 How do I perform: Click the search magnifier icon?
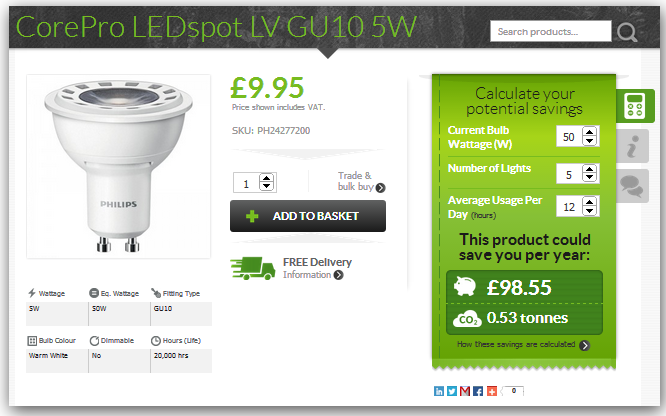tap(627, 32)
